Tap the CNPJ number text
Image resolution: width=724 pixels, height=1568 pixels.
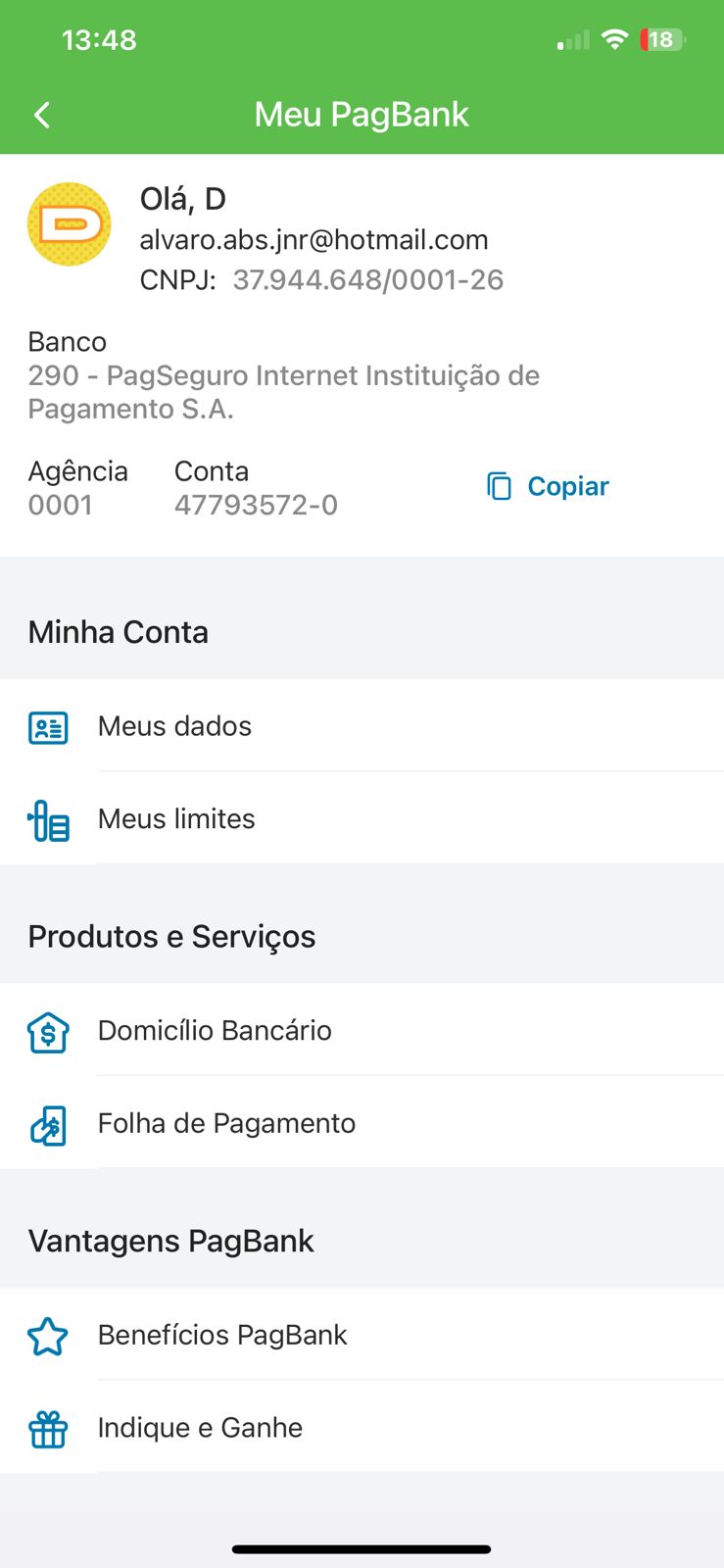point(367,280)
